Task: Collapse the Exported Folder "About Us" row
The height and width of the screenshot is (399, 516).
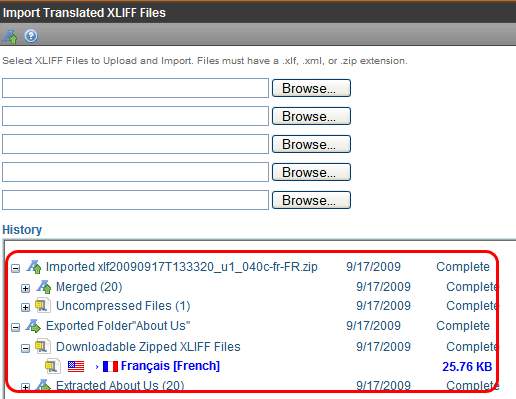Action: pos(15,327)
